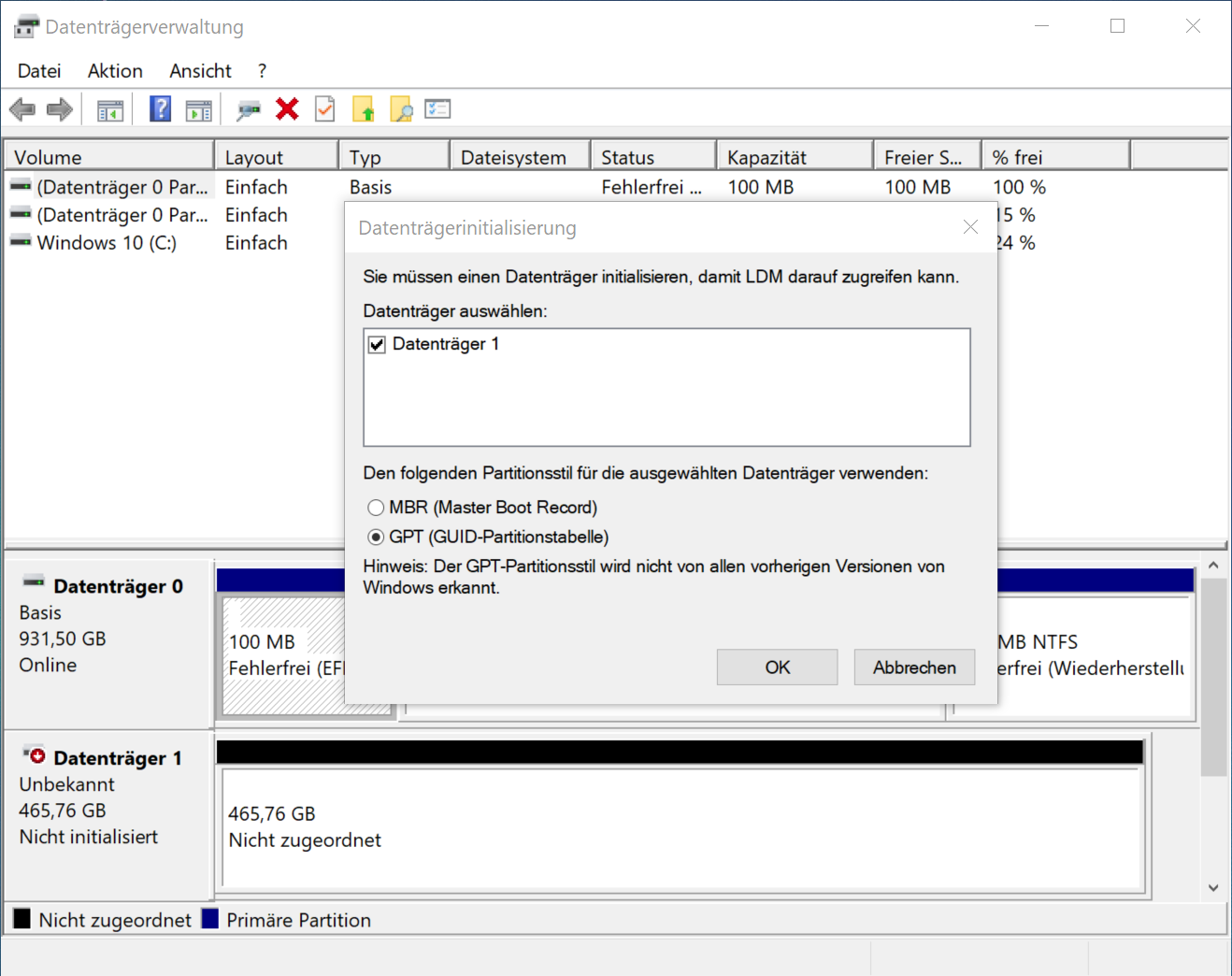Click the 'Basis' type cell in first row
The width and height of the screenshot is (1232, 976).
pos(371,187)
